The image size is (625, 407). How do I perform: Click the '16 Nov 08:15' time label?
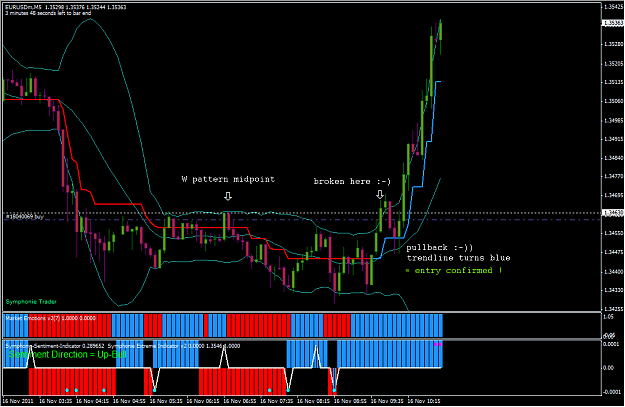tap(314, 401)
